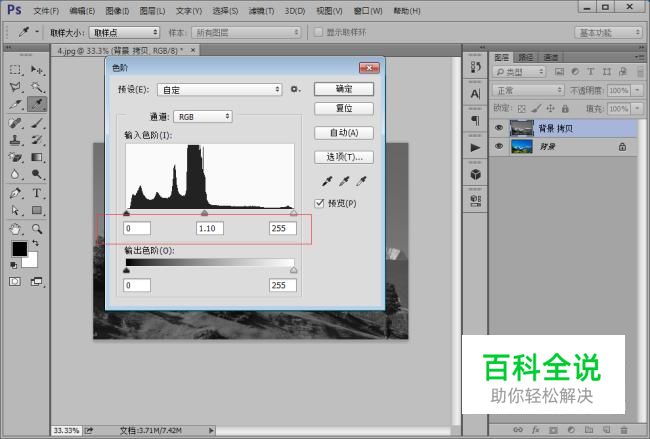Select the Pen tool
The height and width of the screenshot is (439, 650).
point(15,193)
